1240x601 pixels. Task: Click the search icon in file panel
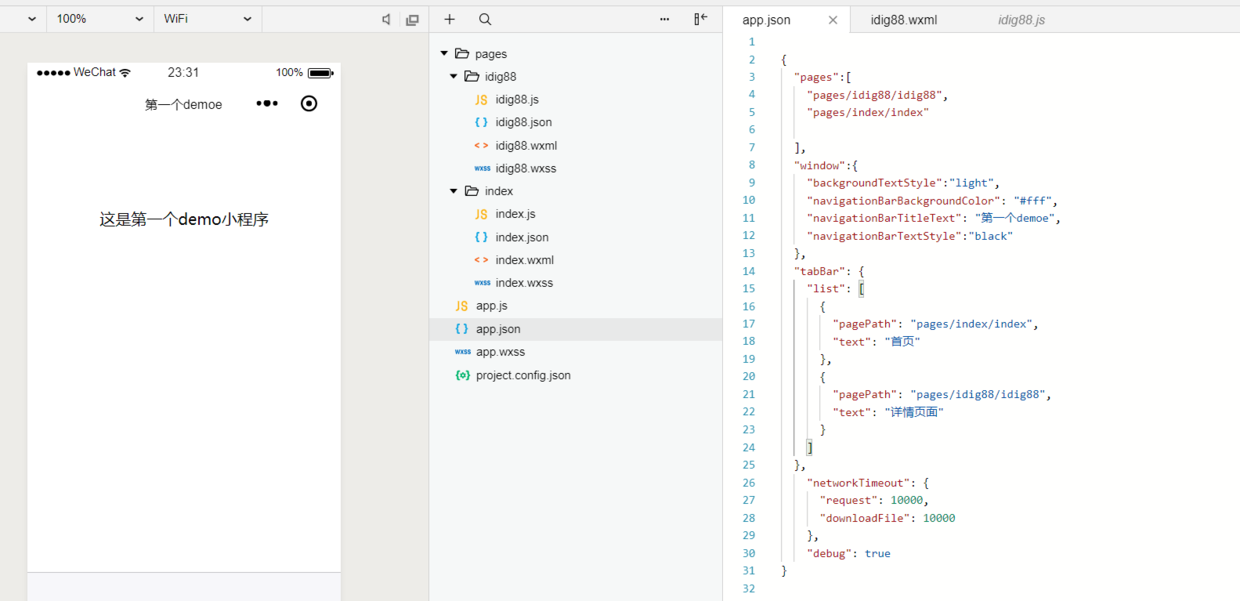pos(485,19)
